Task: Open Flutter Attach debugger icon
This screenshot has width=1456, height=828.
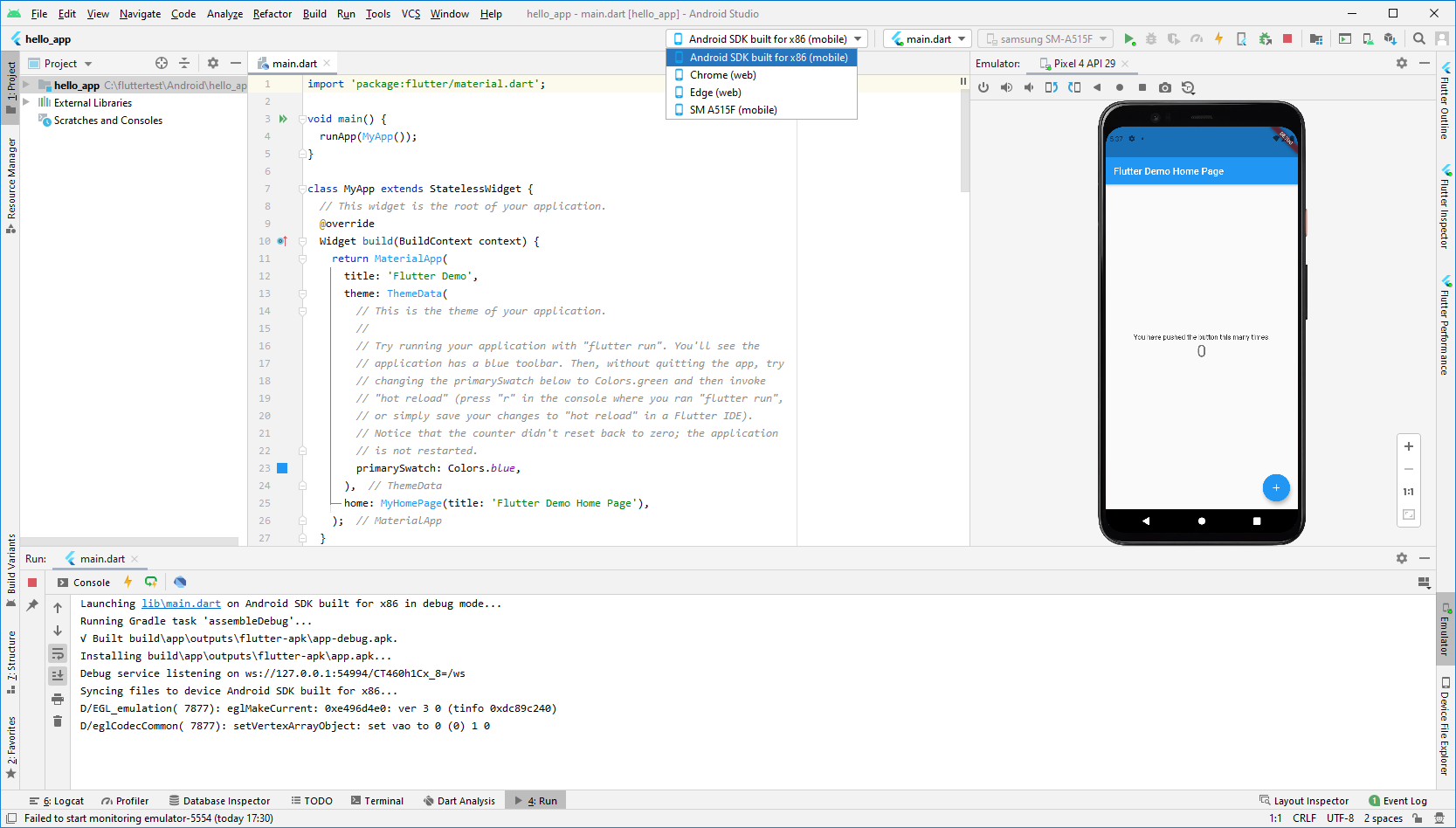Action: point(1241,39)
